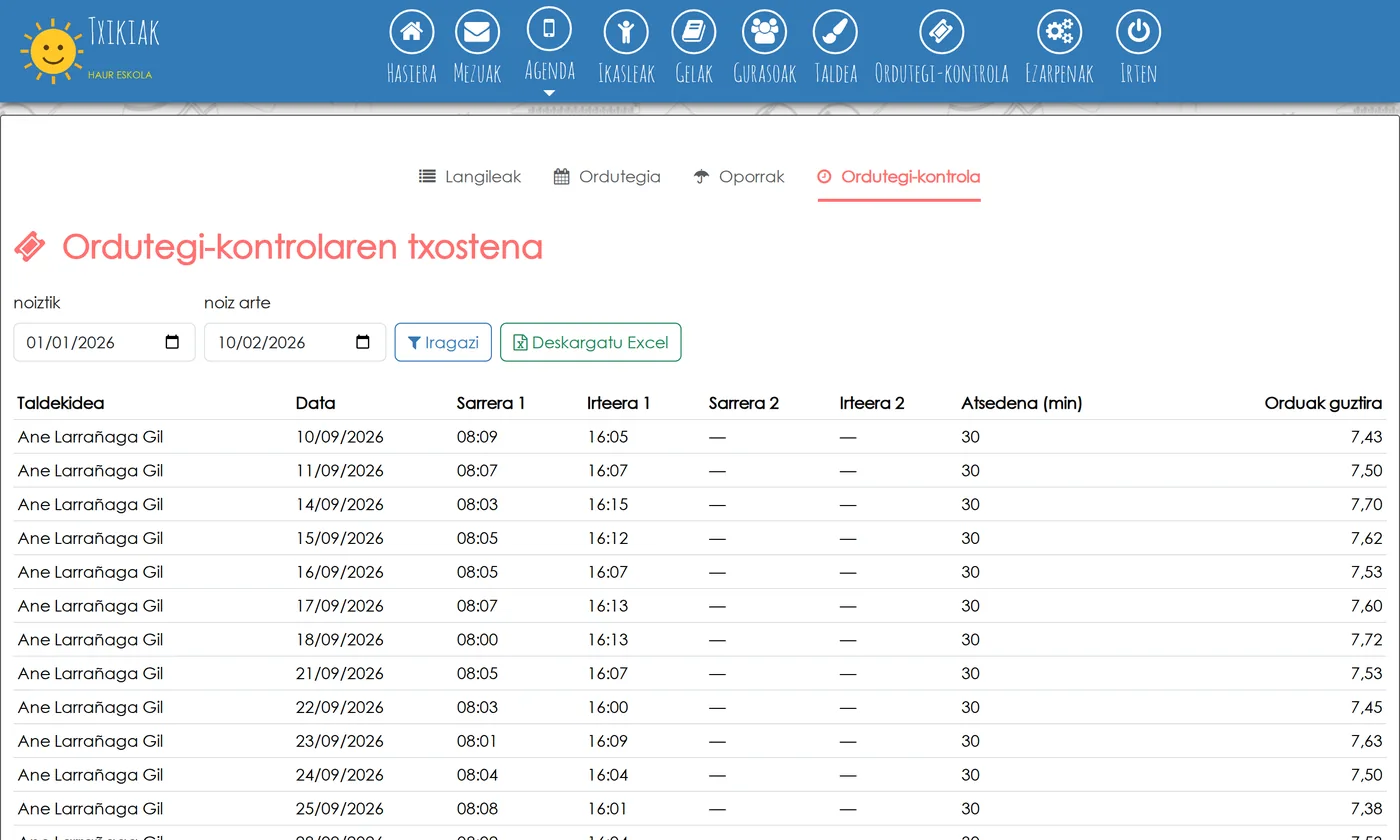The height and width of the screenshot is (840, 1400).
Task: Open Ordutegi-kontrola ticket icon in navbar
Action: tap(941, 32)
